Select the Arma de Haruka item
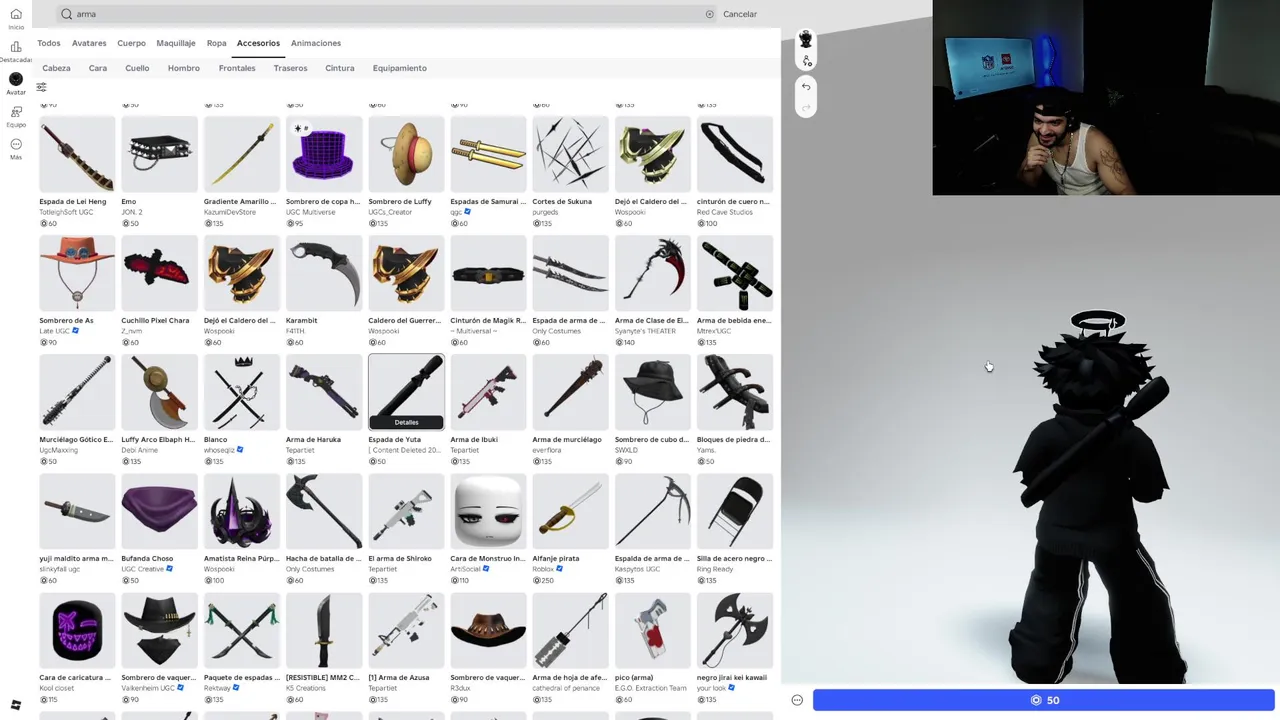Viewport: 1280px width, 720px height. (324, 392)
